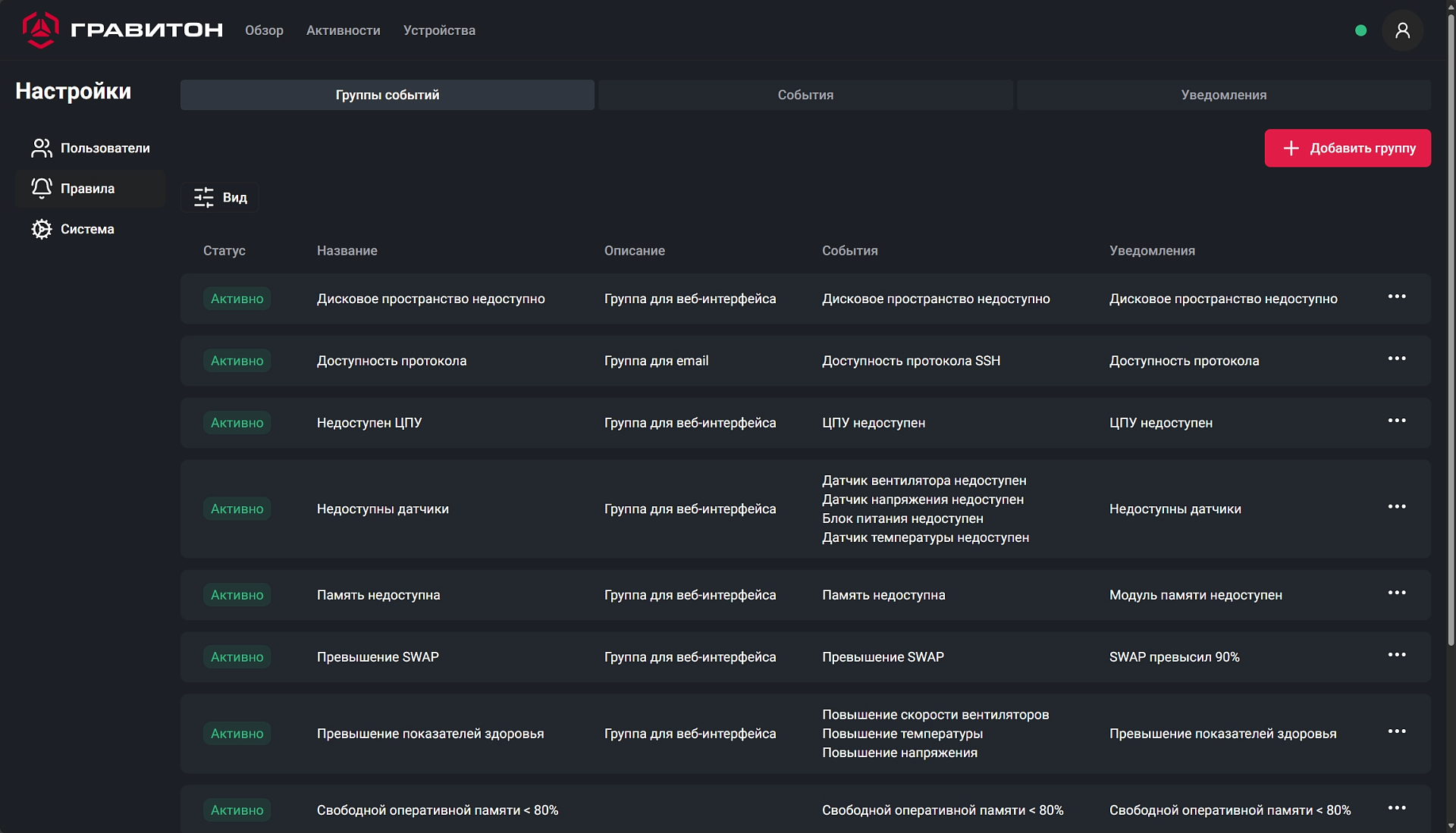
Task: Select the Группы событий tab
Action: click(x=388, y=95)
